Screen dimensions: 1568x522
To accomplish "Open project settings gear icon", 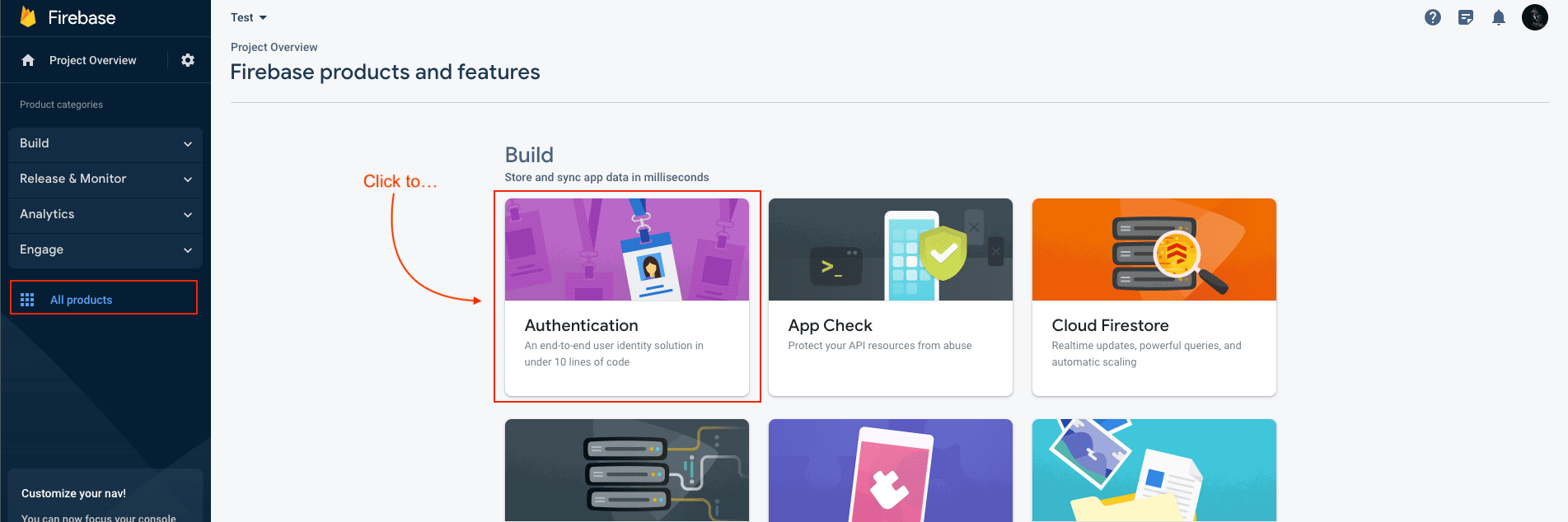I will pos(188,60).
